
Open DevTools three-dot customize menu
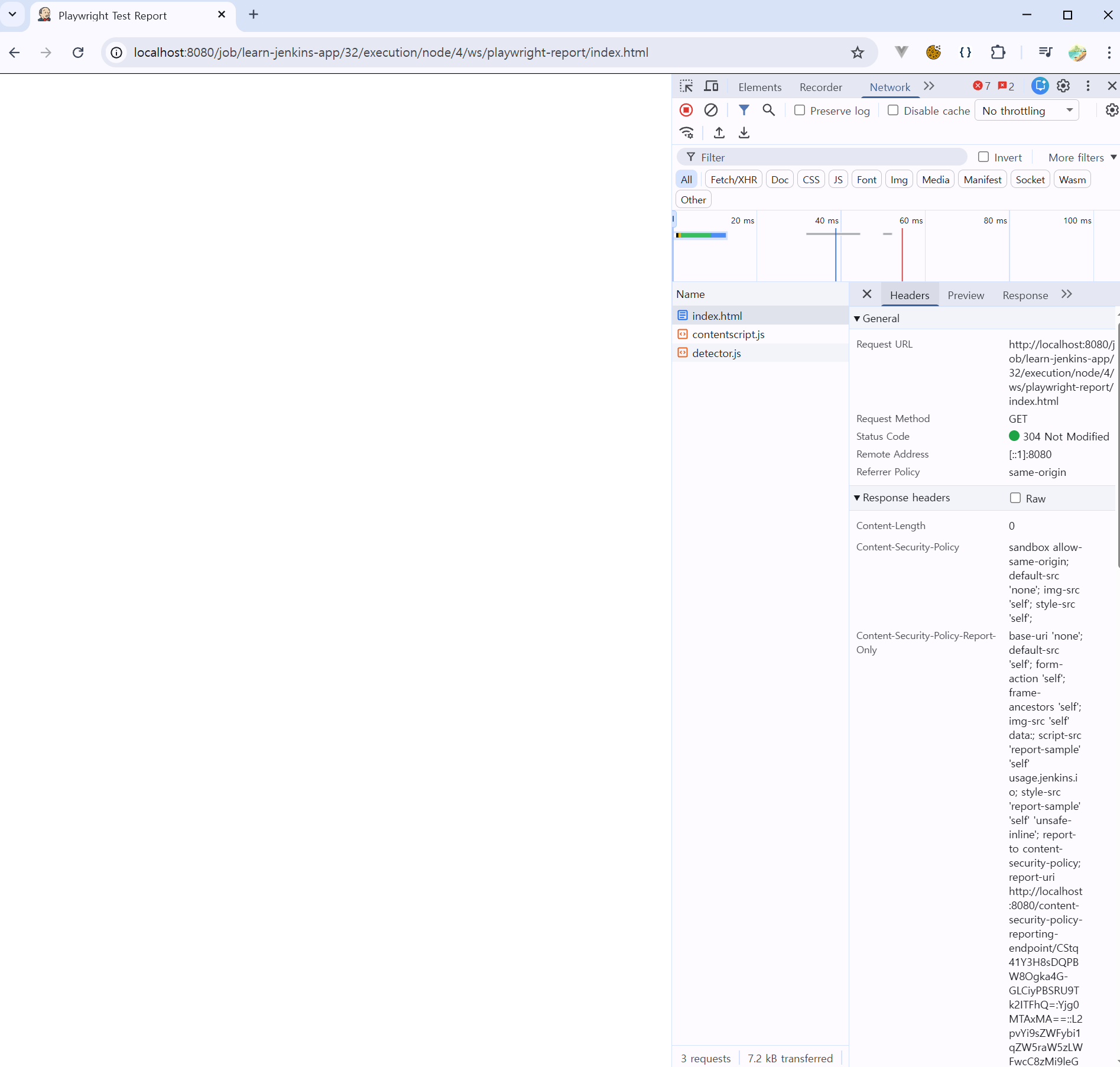1088,86
